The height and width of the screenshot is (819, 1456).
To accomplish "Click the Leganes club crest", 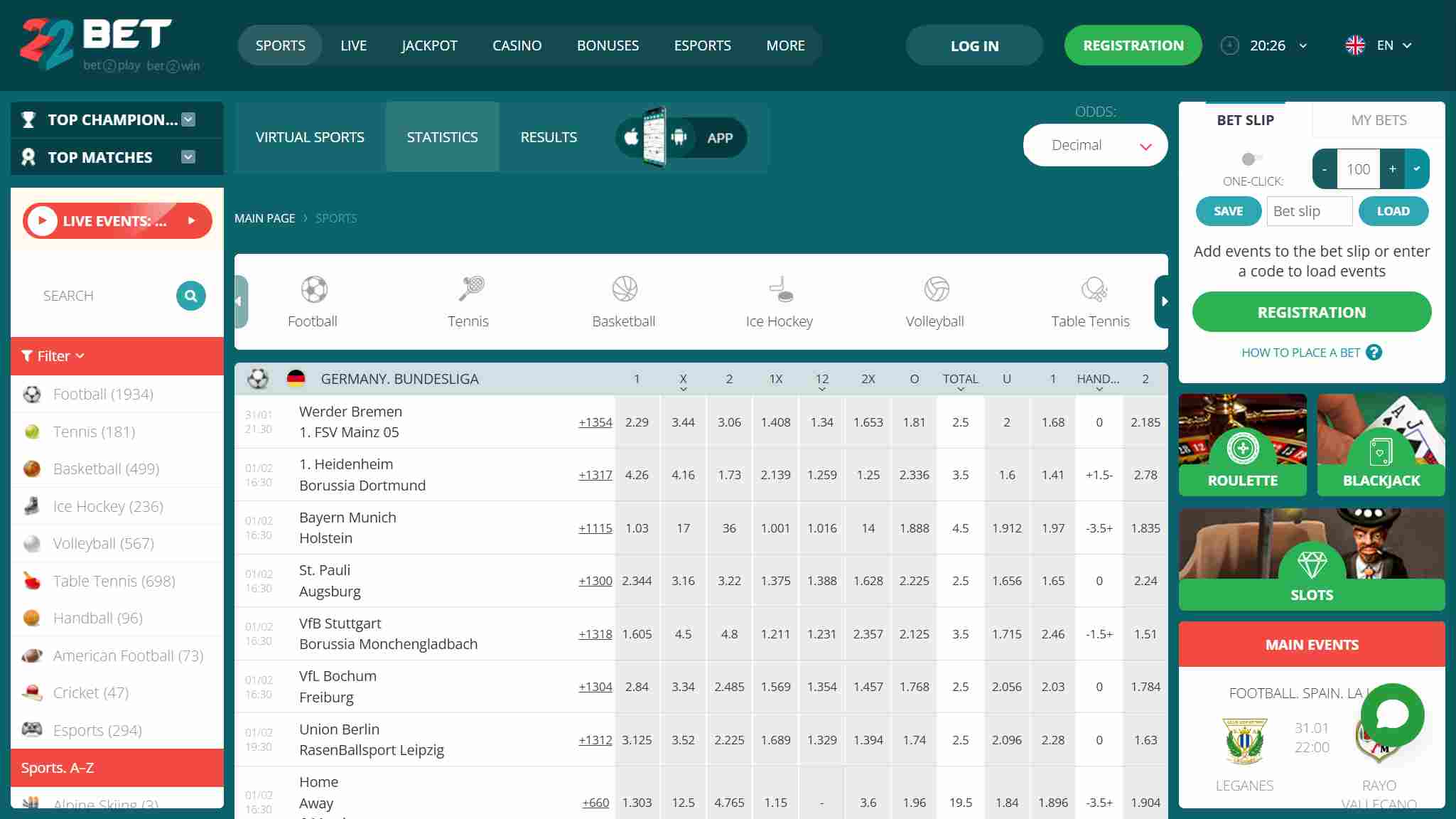I will point(1244,742).
